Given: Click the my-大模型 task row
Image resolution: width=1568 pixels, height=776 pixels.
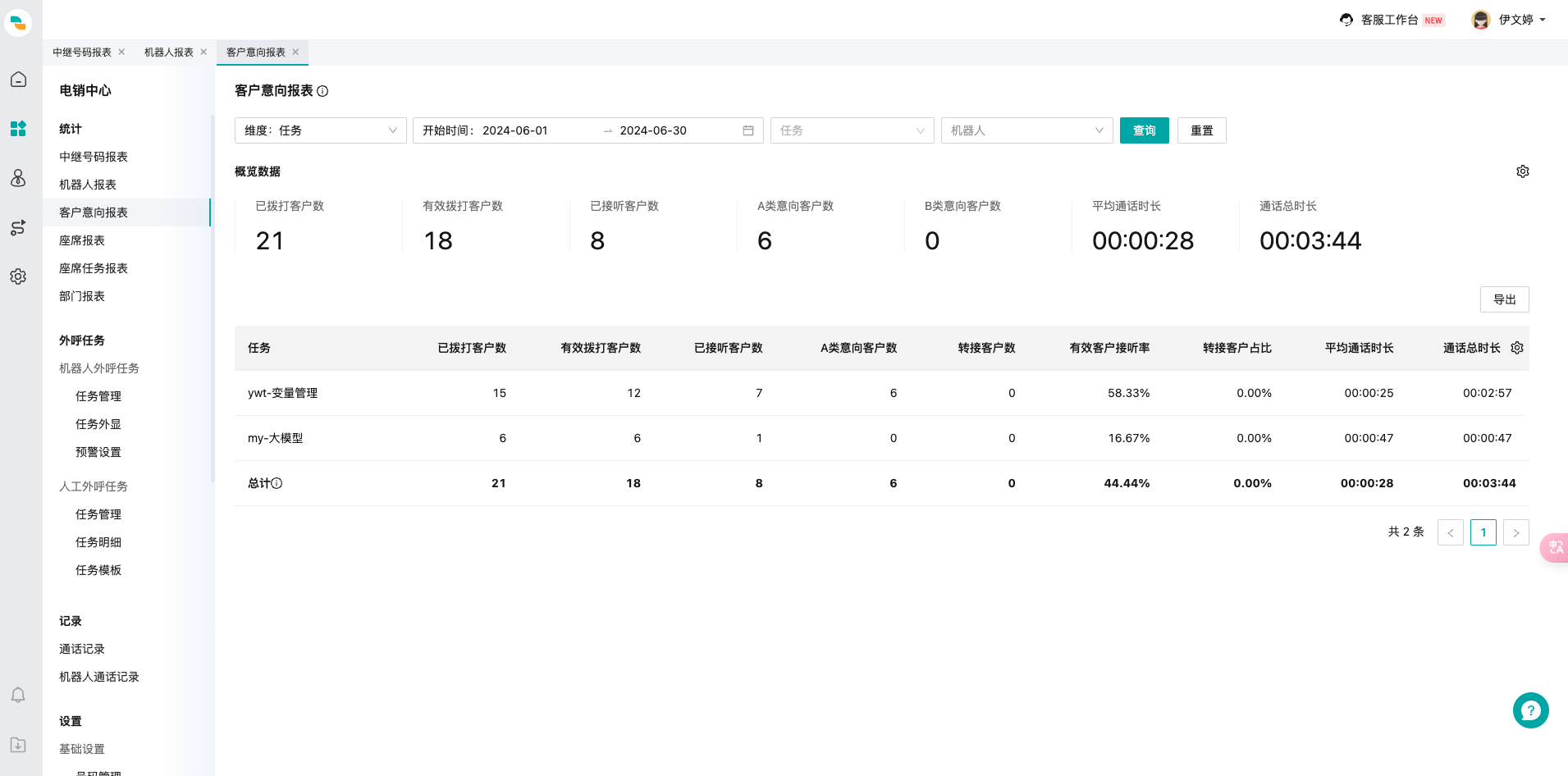Looking at the screenshot, I should point(882,438).
